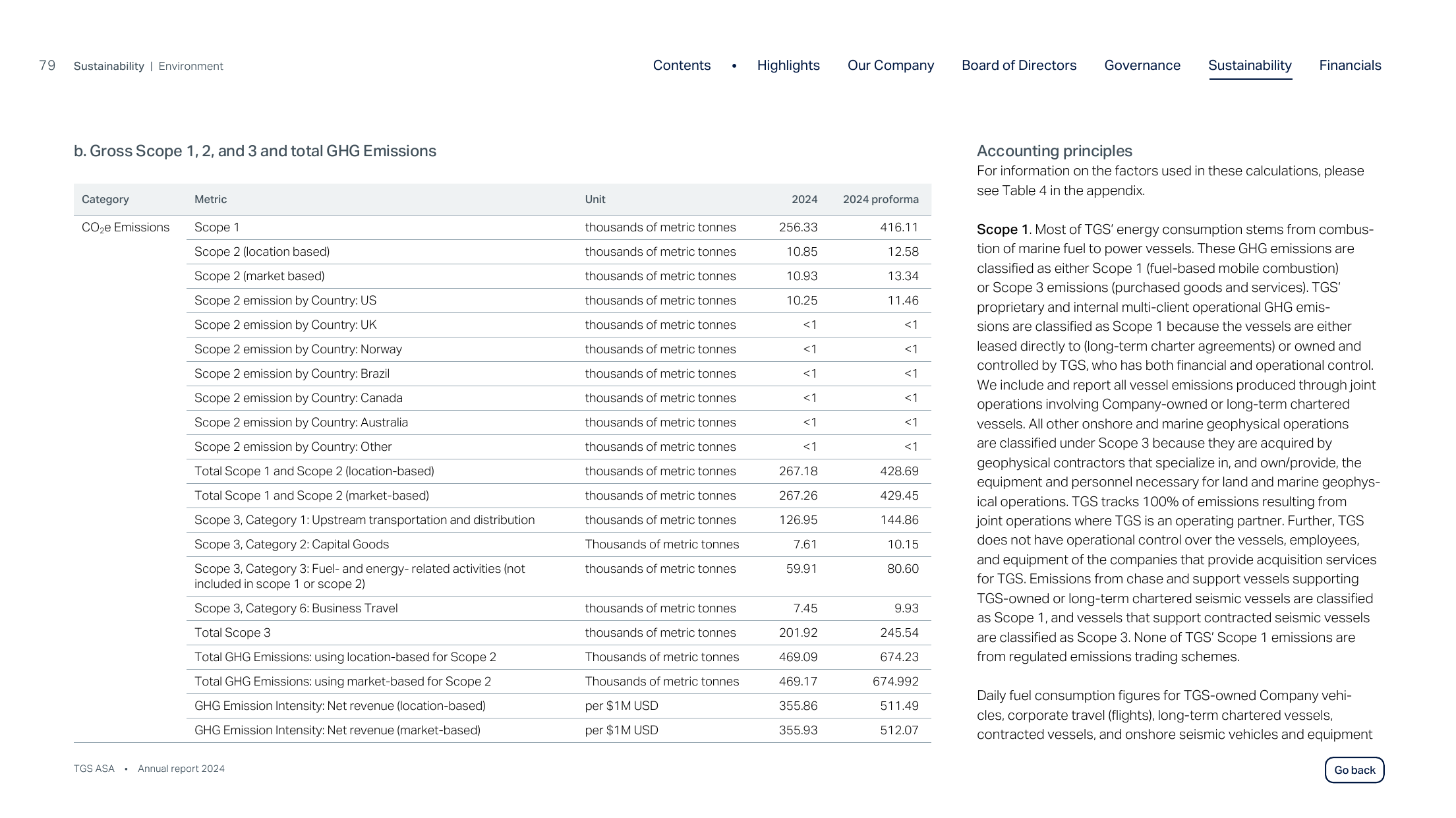Click the Gross Scope 1, 2, and 3 heading
The width and height of the screenshot is (1456, 818).
[255, 151]
